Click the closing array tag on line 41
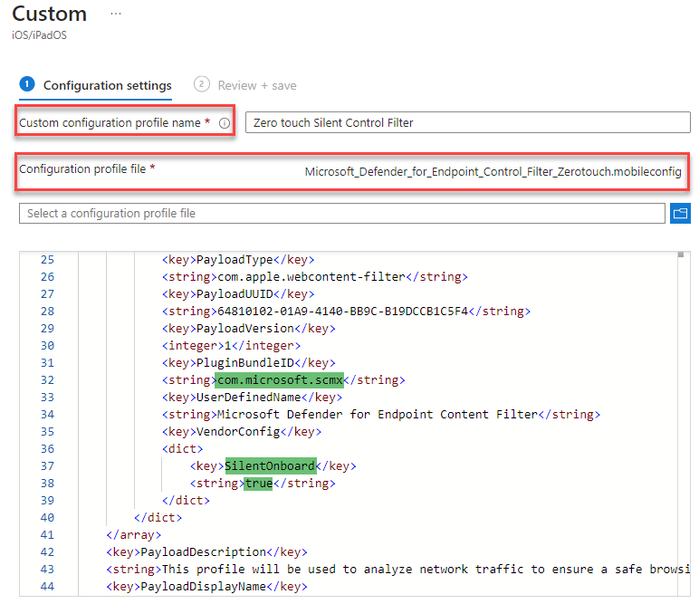The width and height of the screenshot is (699, 614). pyautogui.click(x=134, y=535)
